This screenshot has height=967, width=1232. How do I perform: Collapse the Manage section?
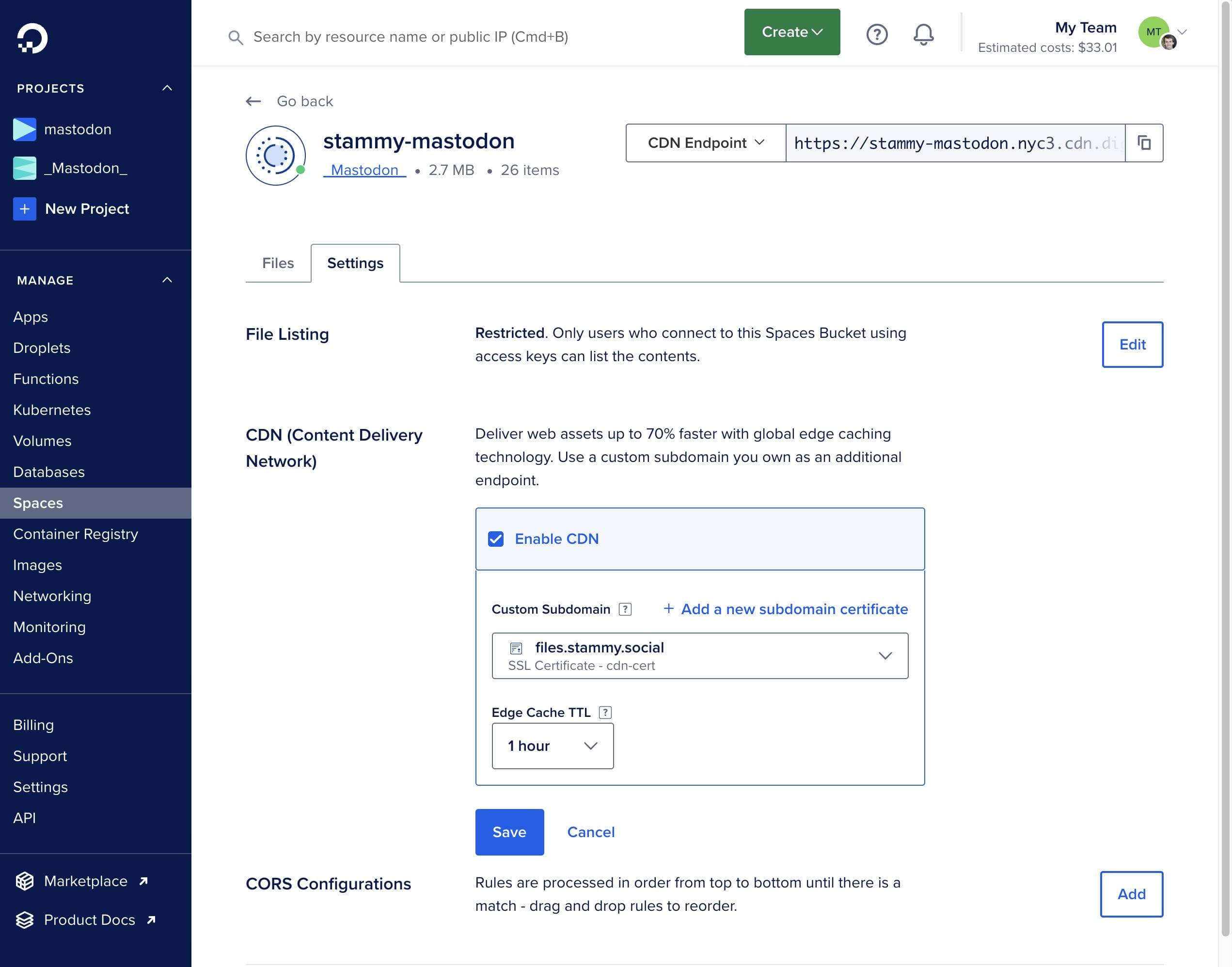click(x=167, y=280)
